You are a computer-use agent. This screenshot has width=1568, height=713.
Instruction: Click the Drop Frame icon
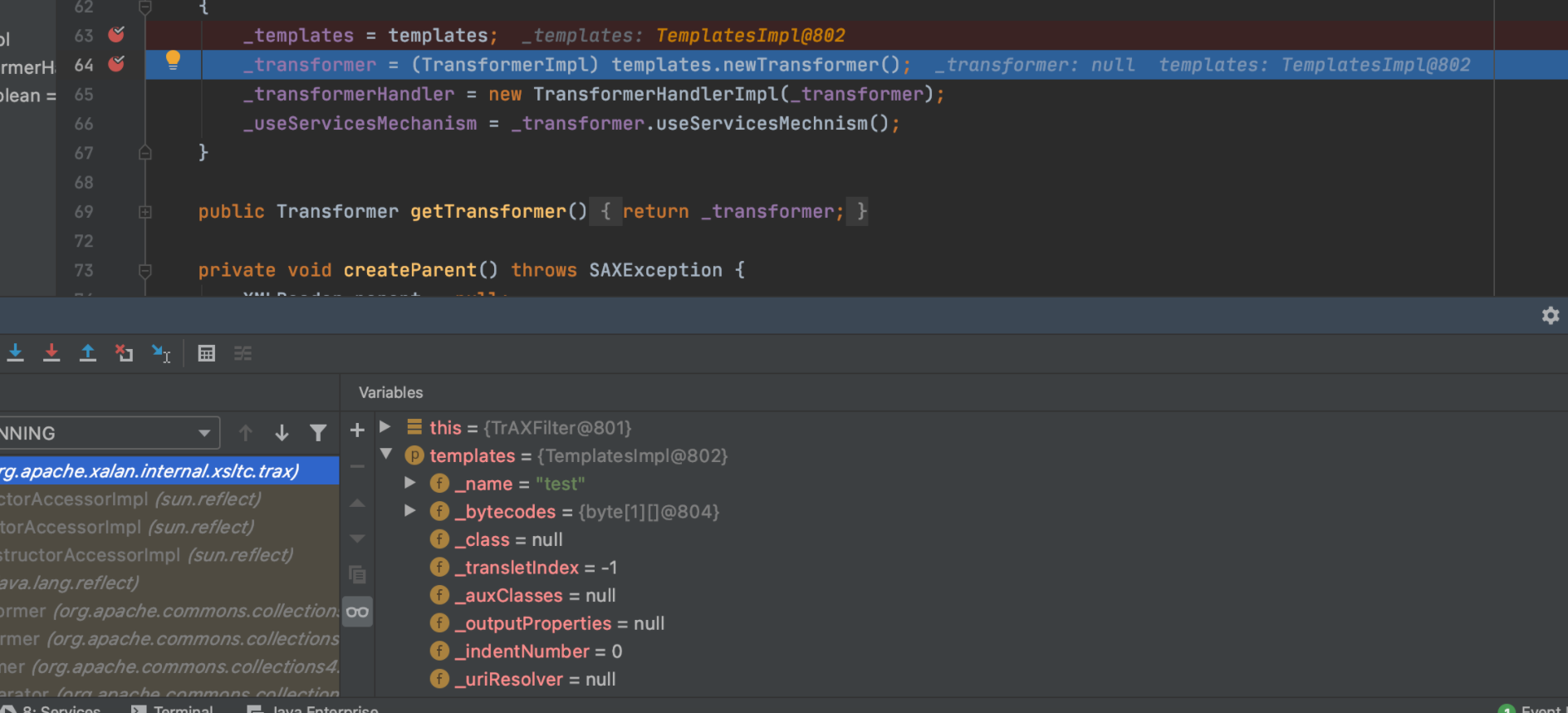pyautogui.click(x=124, y=353)
